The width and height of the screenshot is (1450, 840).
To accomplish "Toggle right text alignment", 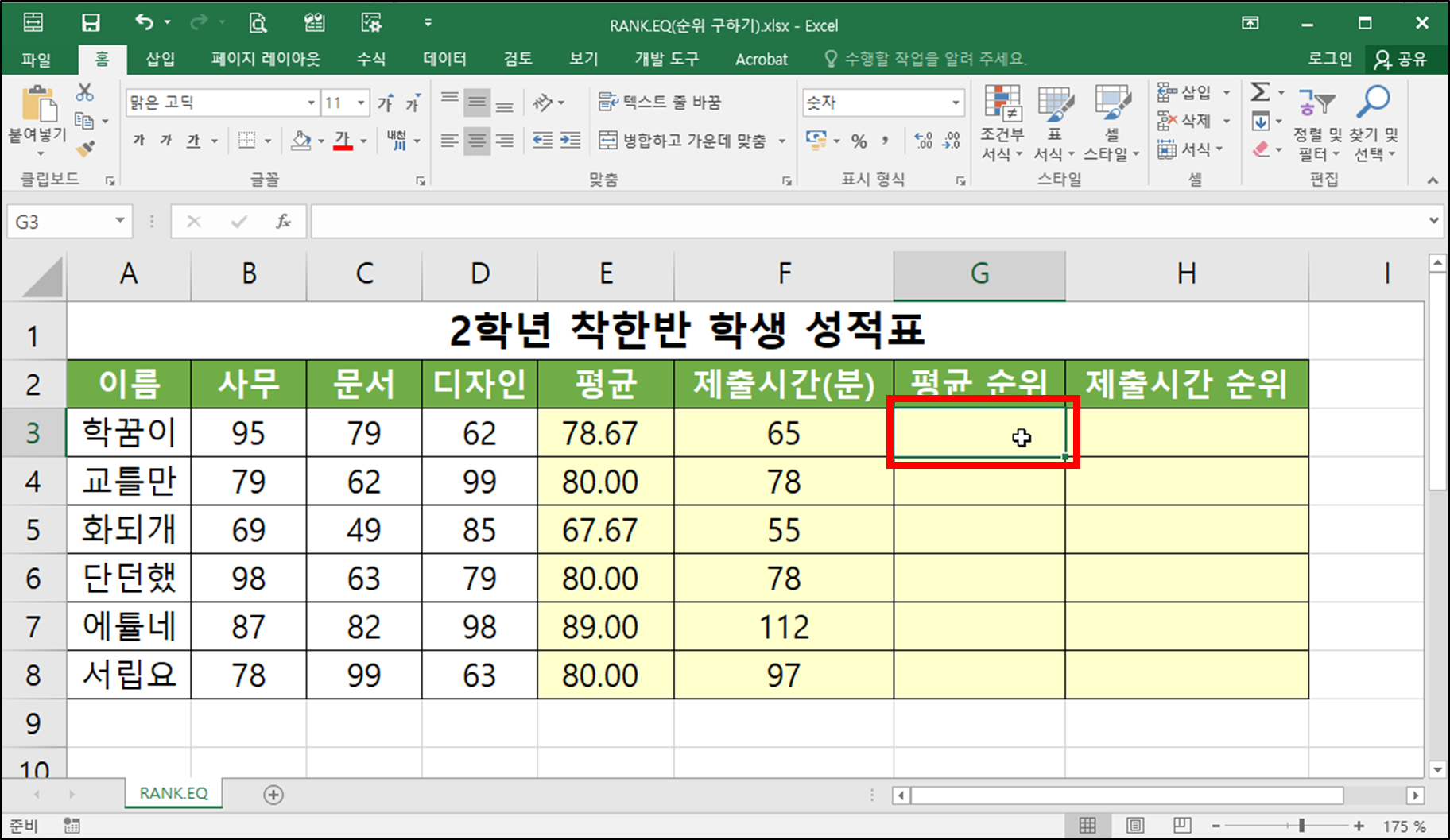I will click(504, 141).
